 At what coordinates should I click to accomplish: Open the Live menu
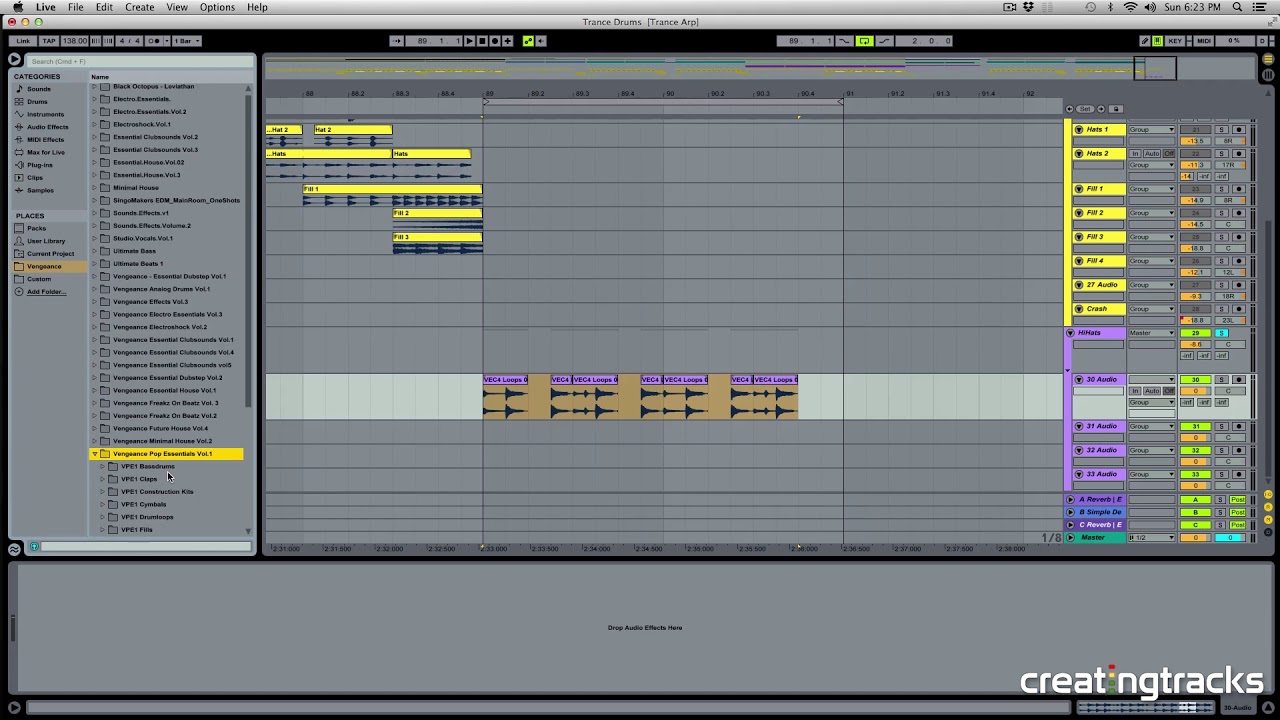point(45,7)
